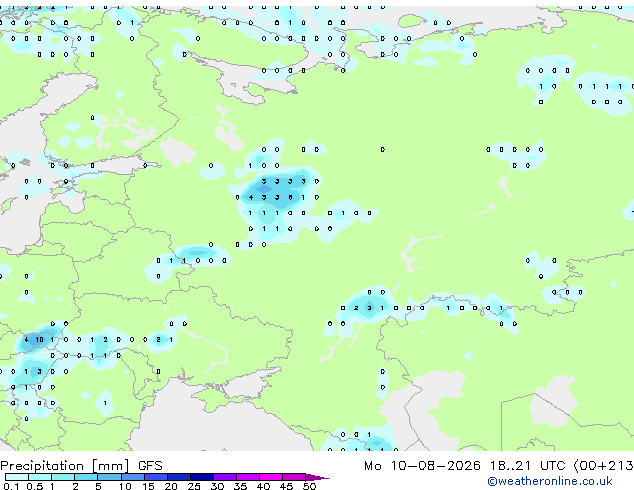Click the '10' precipitation value on map
The height and width of the screenshot is (490, 634).
pos(39,340)
